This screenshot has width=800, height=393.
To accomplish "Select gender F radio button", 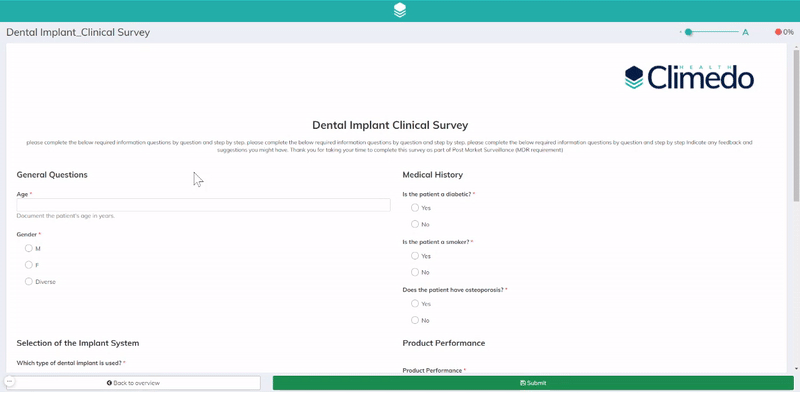I will (29, 265).
